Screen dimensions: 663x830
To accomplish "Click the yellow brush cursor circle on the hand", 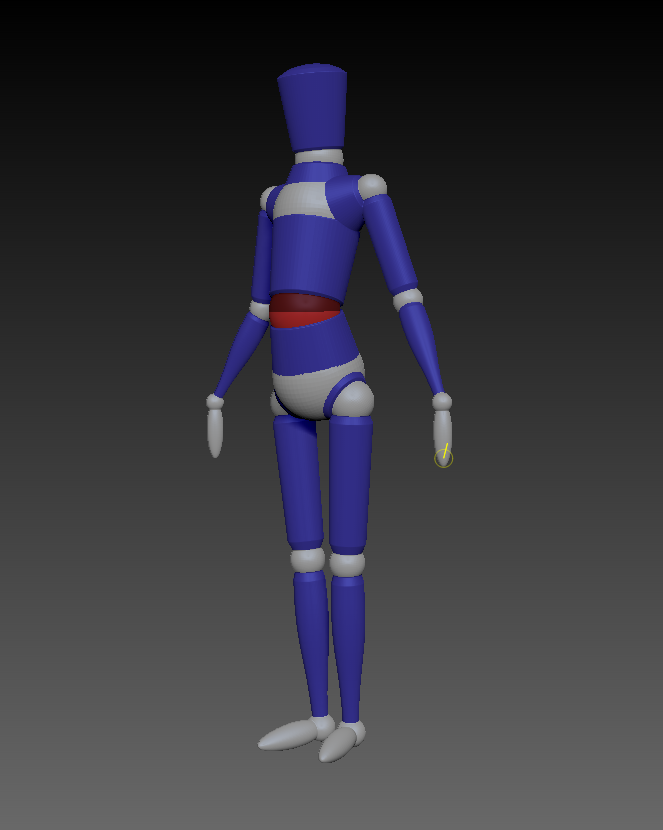I will 444,458.
